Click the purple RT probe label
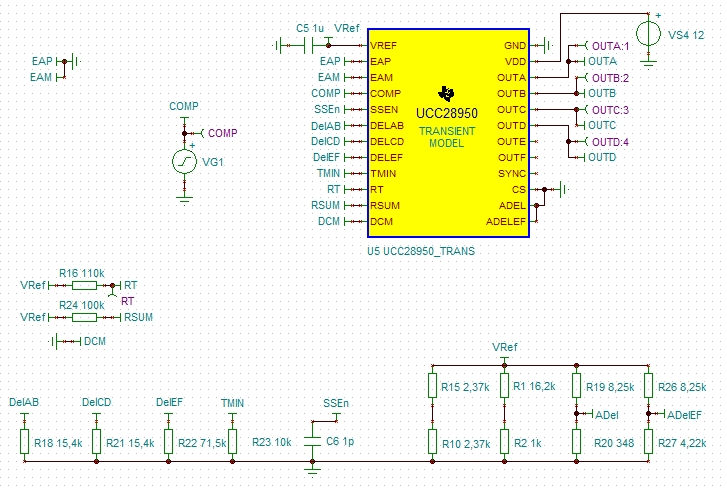727x489 pixels. (128, 301)
